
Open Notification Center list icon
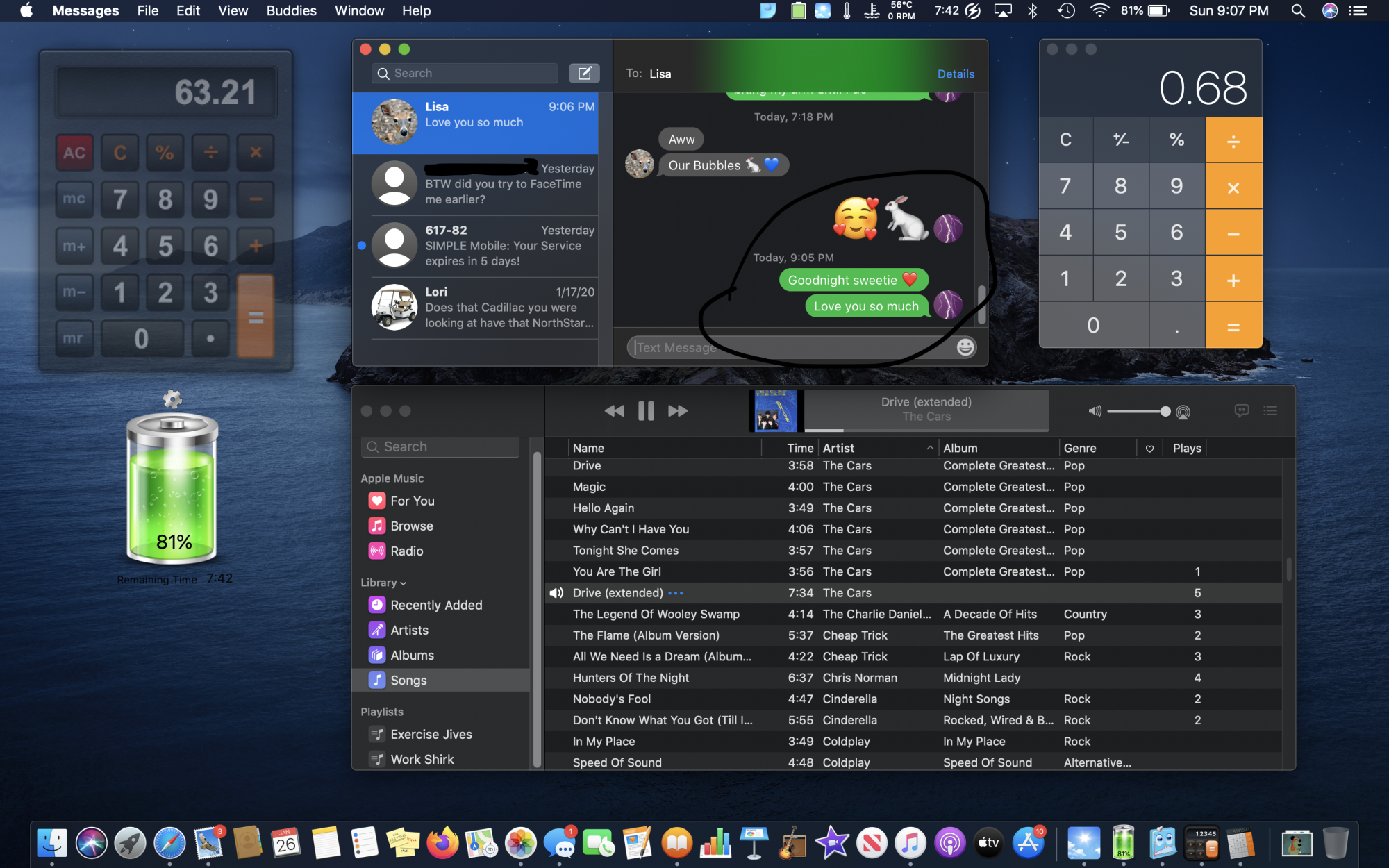[1358, 10]
